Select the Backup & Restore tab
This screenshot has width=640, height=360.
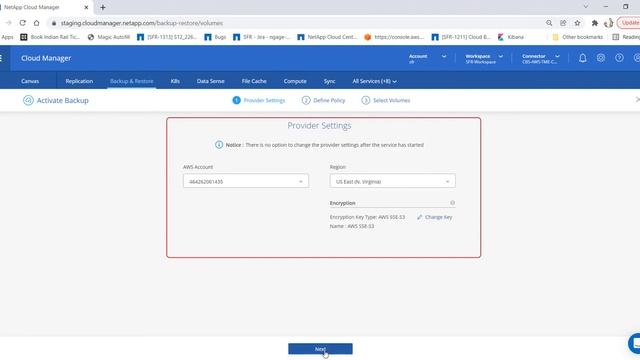(131, 81)
